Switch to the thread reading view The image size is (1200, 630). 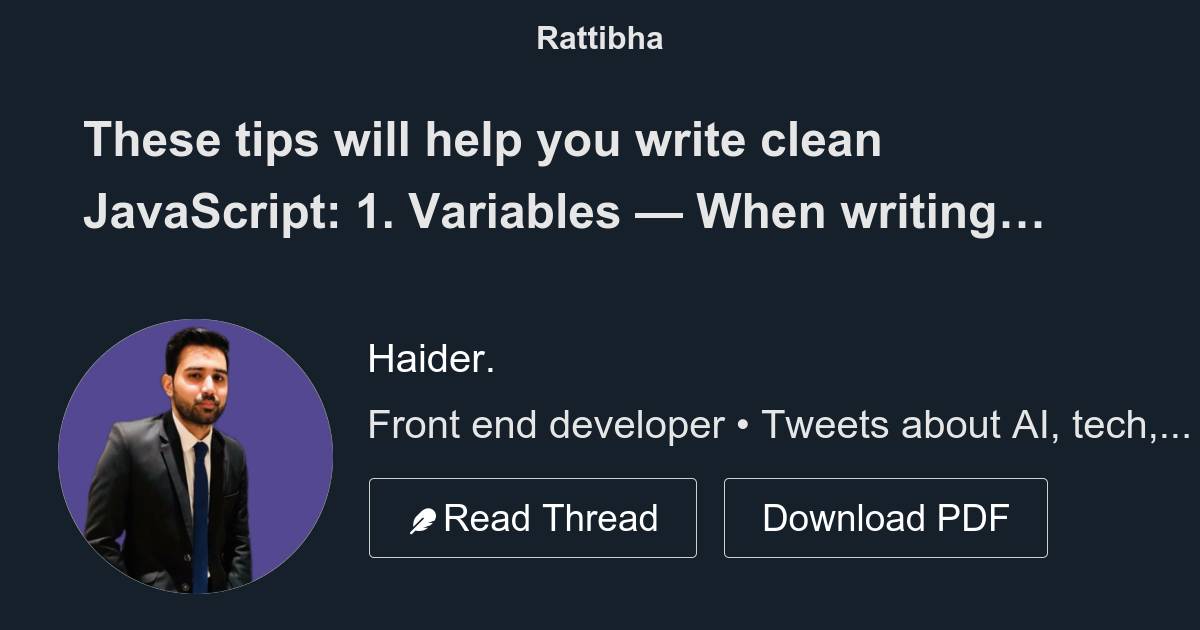click(533, 517)
